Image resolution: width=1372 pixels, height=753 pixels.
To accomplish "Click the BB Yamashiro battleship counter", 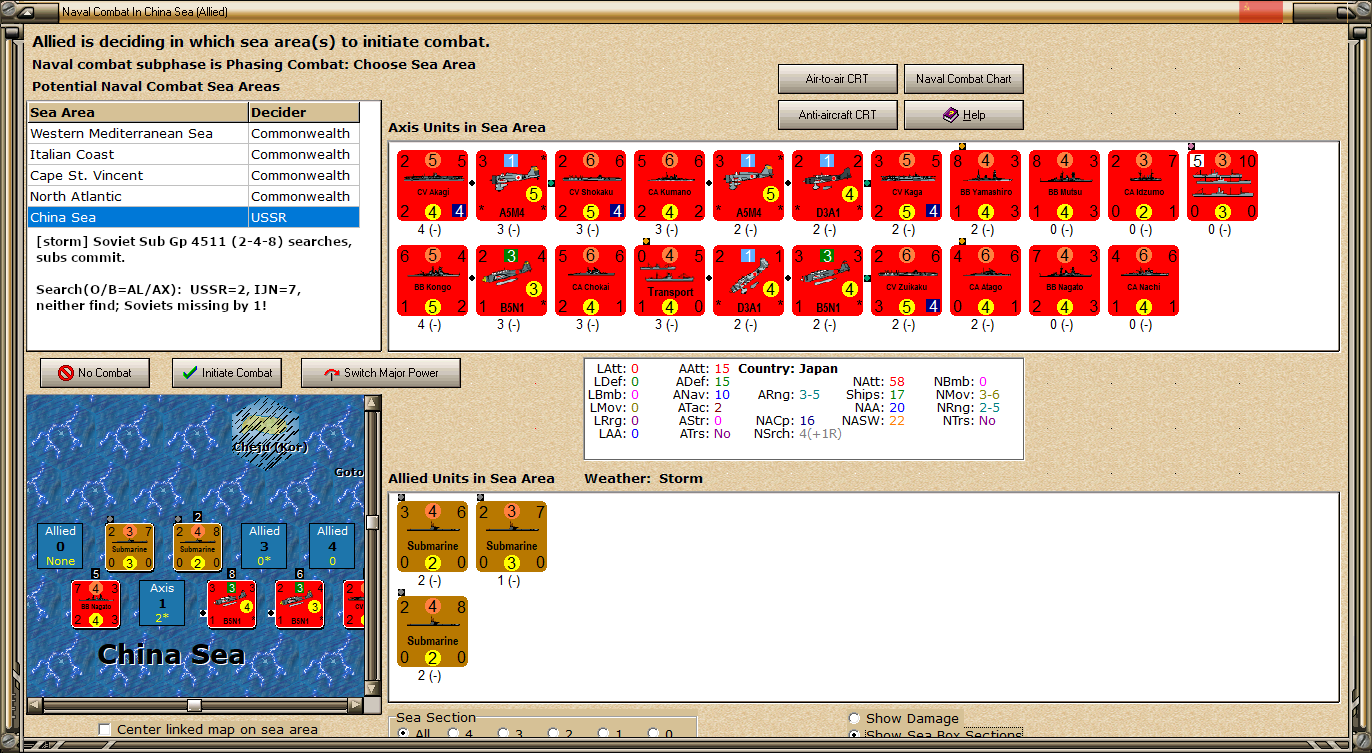I will click(x=986, y=186).
